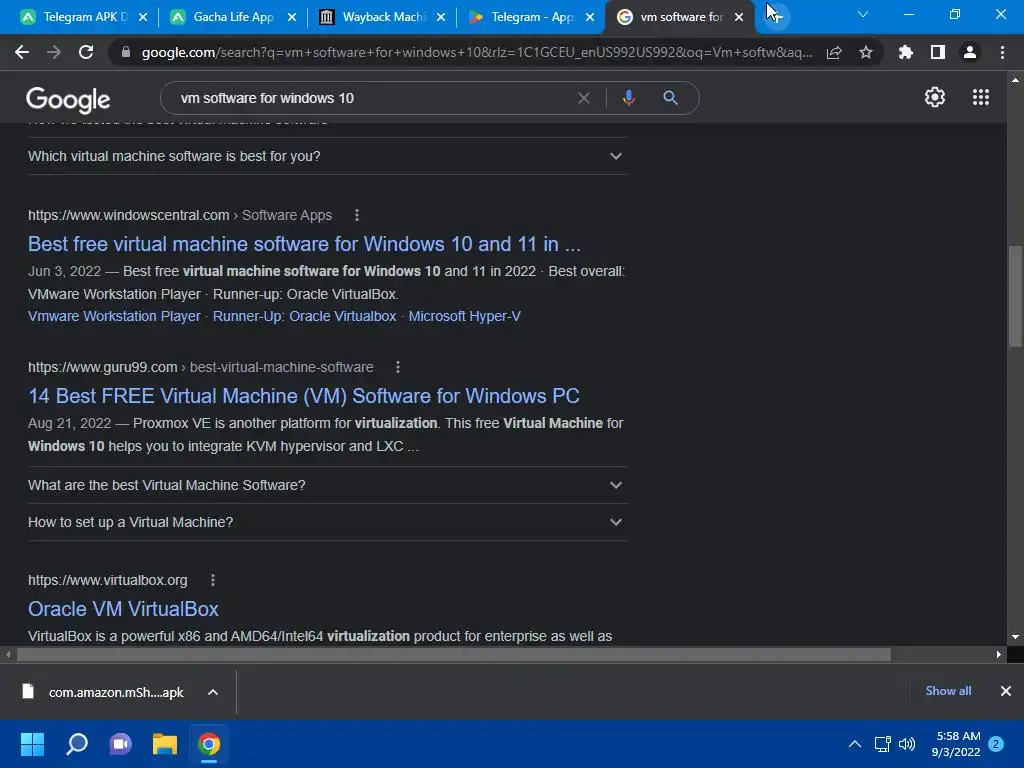Show hidden system tray icons
Viewport: 1024px width, 768px height.
click(x=854, y=744)
